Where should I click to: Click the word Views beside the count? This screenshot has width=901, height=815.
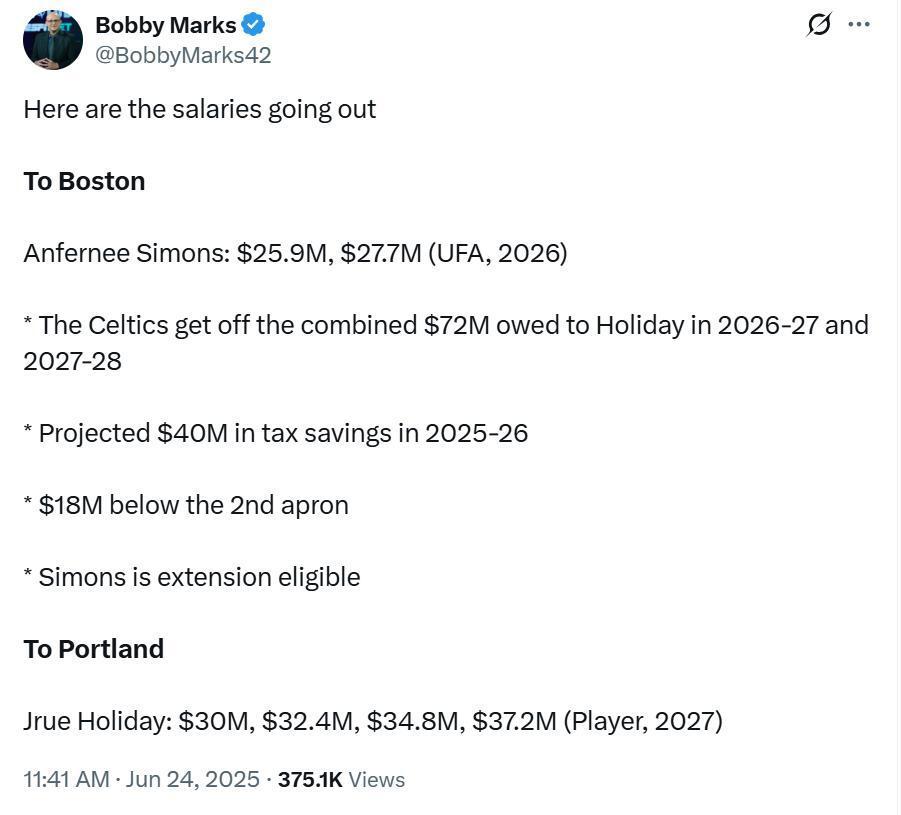pyautogui.click(x=376, y=779)
